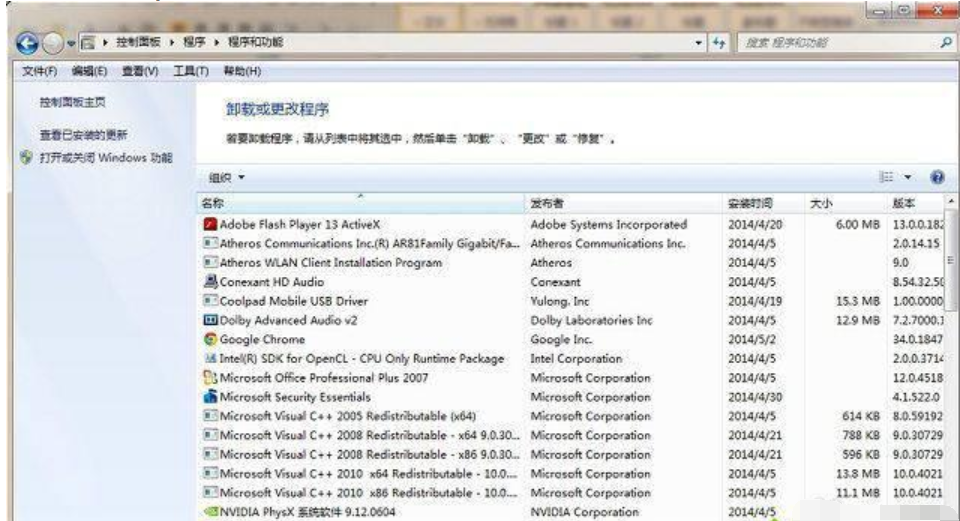Click the Dolby Advanced Audio v2 icon
This screenshot has width=960, height=521.
210,321
